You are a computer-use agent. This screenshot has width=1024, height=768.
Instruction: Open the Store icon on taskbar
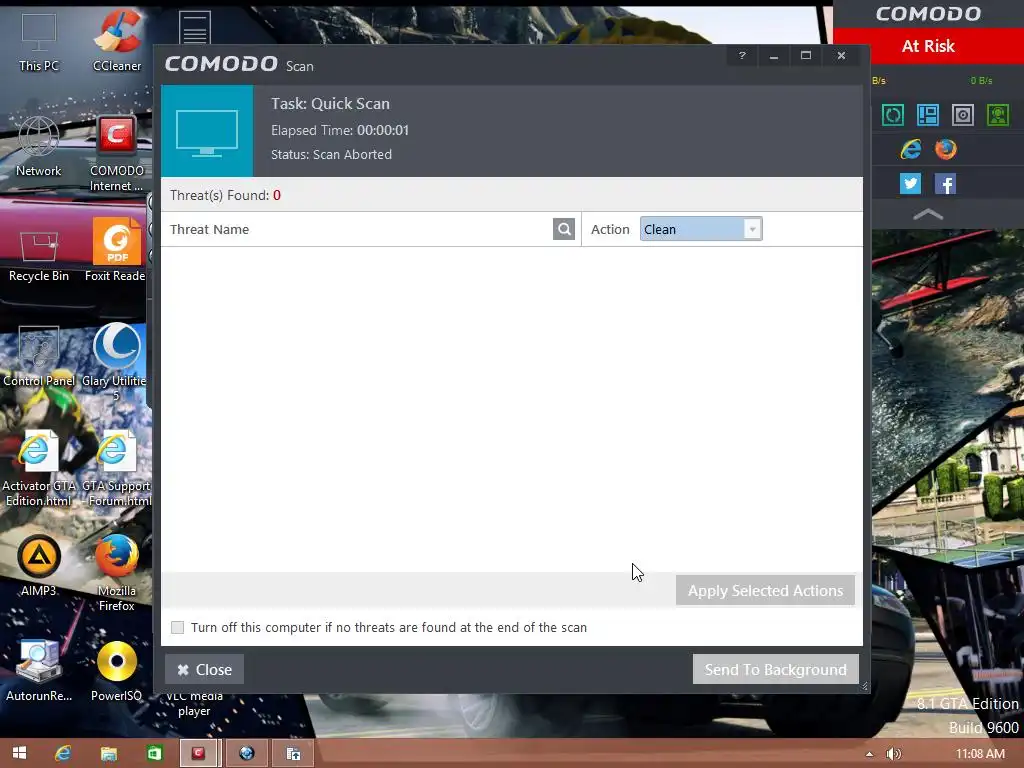[154, 754]
